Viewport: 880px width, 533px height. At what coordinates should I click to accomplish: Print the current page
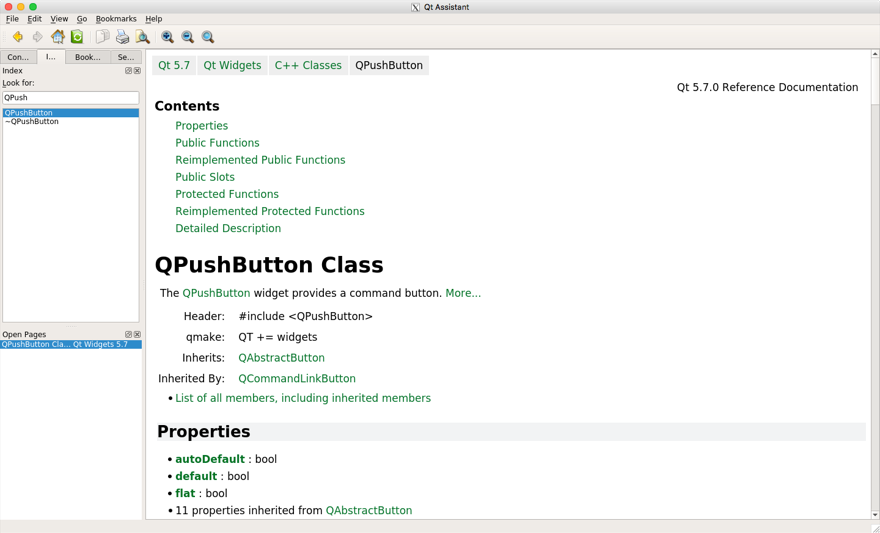coord(122,37)
